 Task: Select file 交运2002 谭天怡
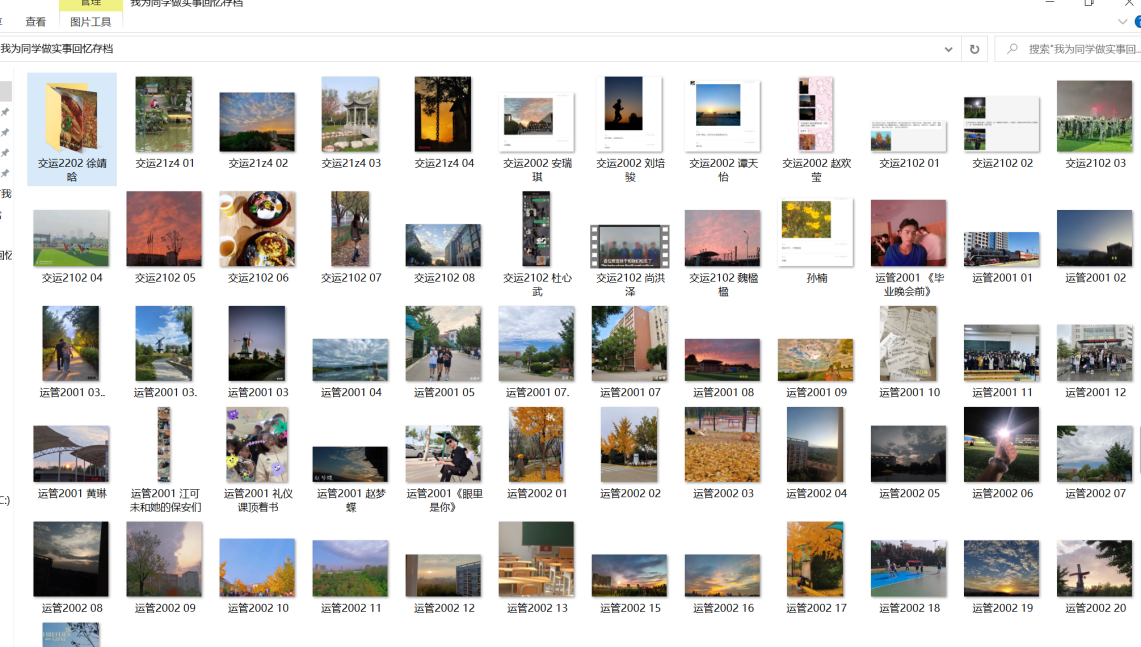(x=723, y=116)
